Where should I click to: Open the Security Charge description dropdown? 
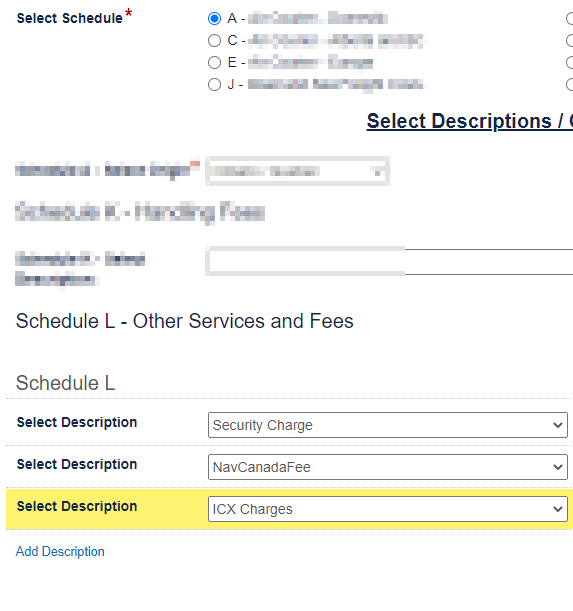pyautogui.click(x=388, y=425)
